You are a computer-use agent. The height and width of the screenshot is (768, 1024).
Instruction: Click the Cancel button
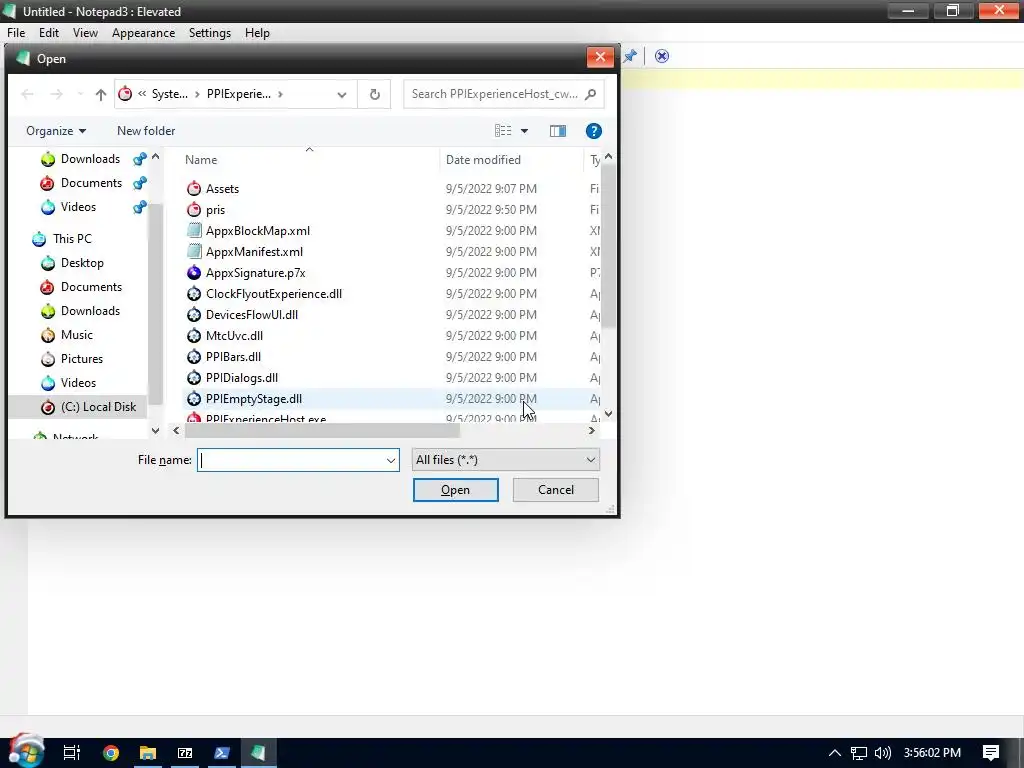(x=556, y=490)
